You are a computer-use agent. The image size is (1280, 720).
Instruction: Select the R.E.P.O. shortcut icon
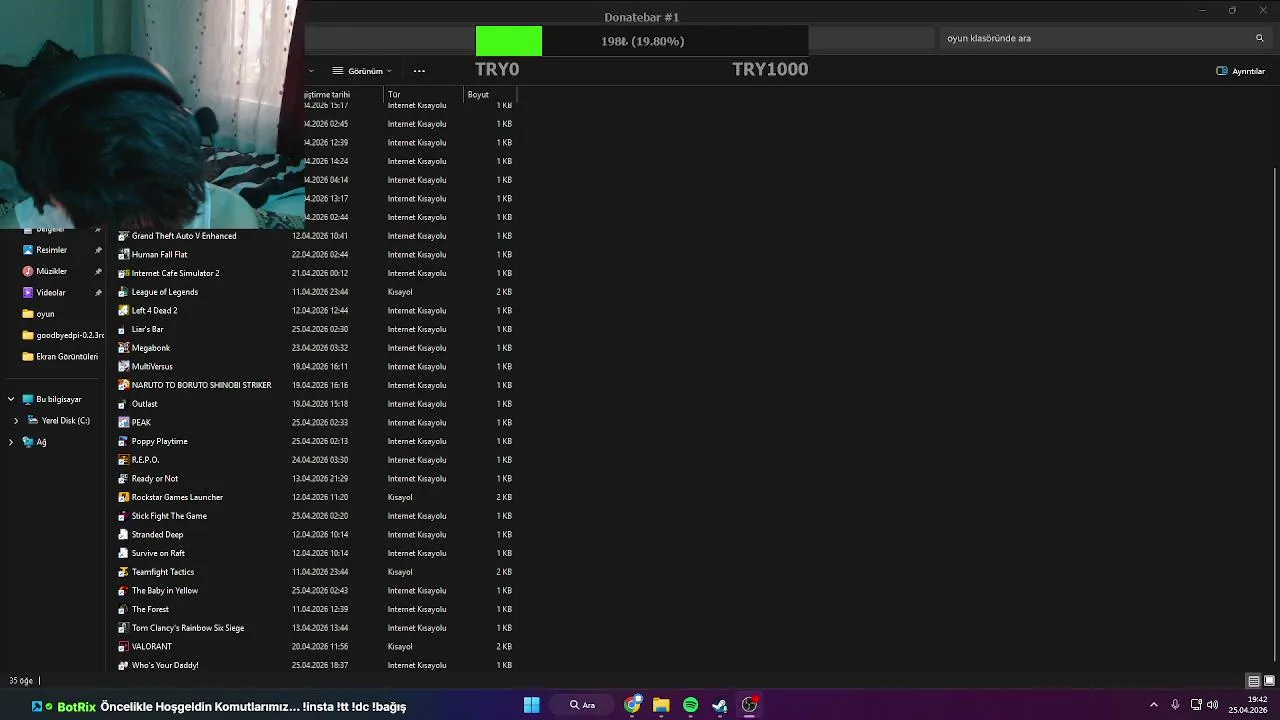124,460
